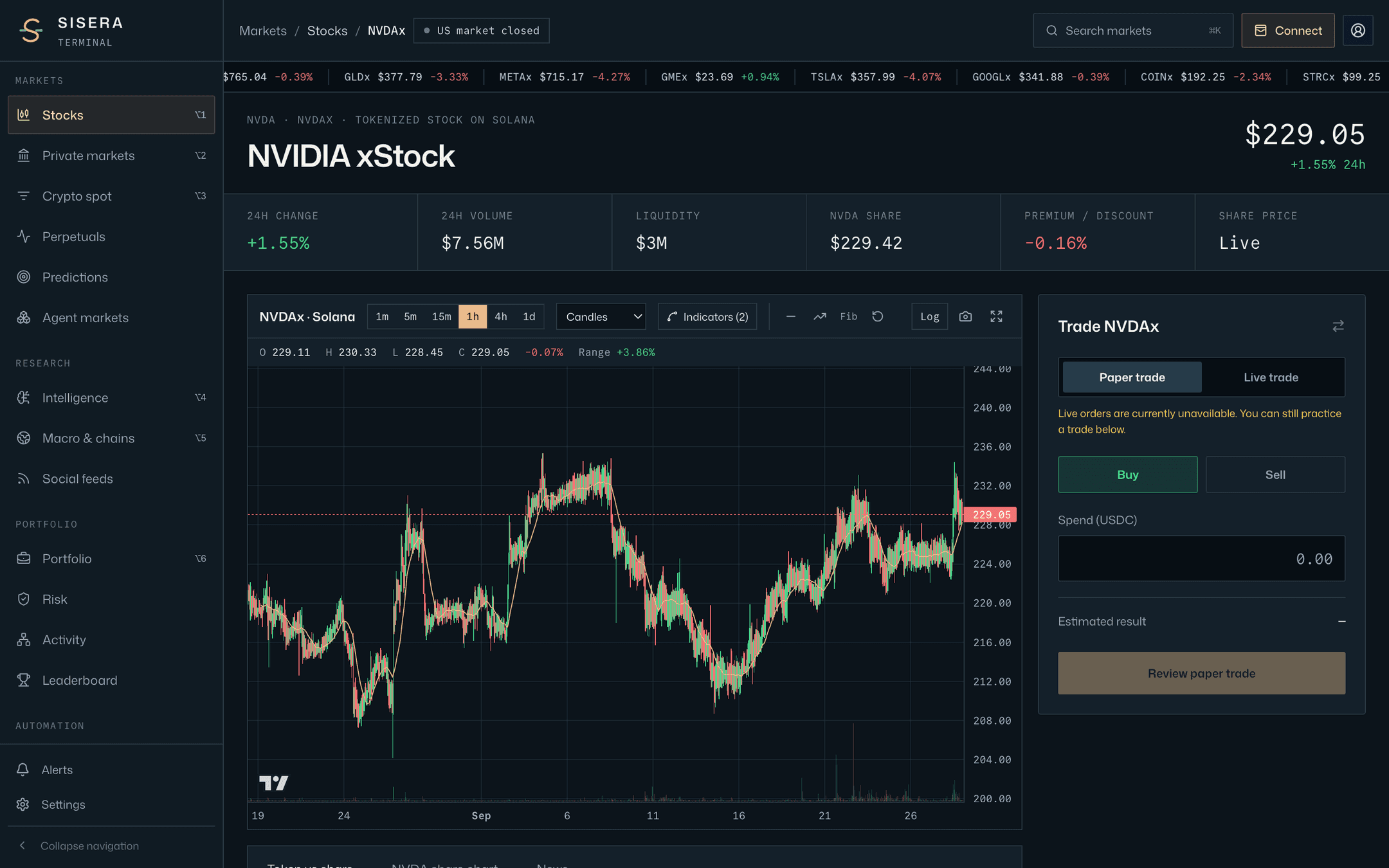1389x868 pixels.
Task: Open Settings in the sidebar
Action: tap(111, 804)
